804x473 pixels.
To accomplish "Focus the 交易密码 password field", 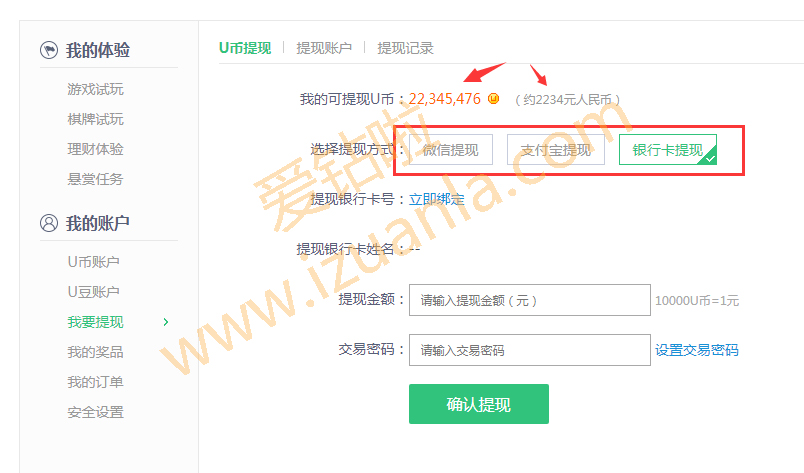I will click(x=530, y=350).
